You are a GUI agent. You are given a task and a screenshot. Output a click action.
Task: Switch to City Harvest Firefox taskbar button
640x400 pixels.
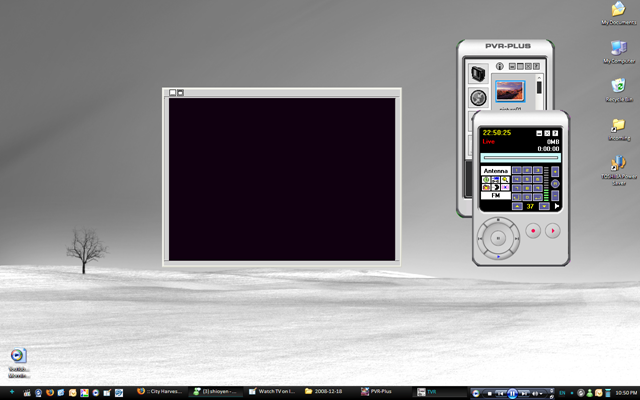(x=159, y=391)
